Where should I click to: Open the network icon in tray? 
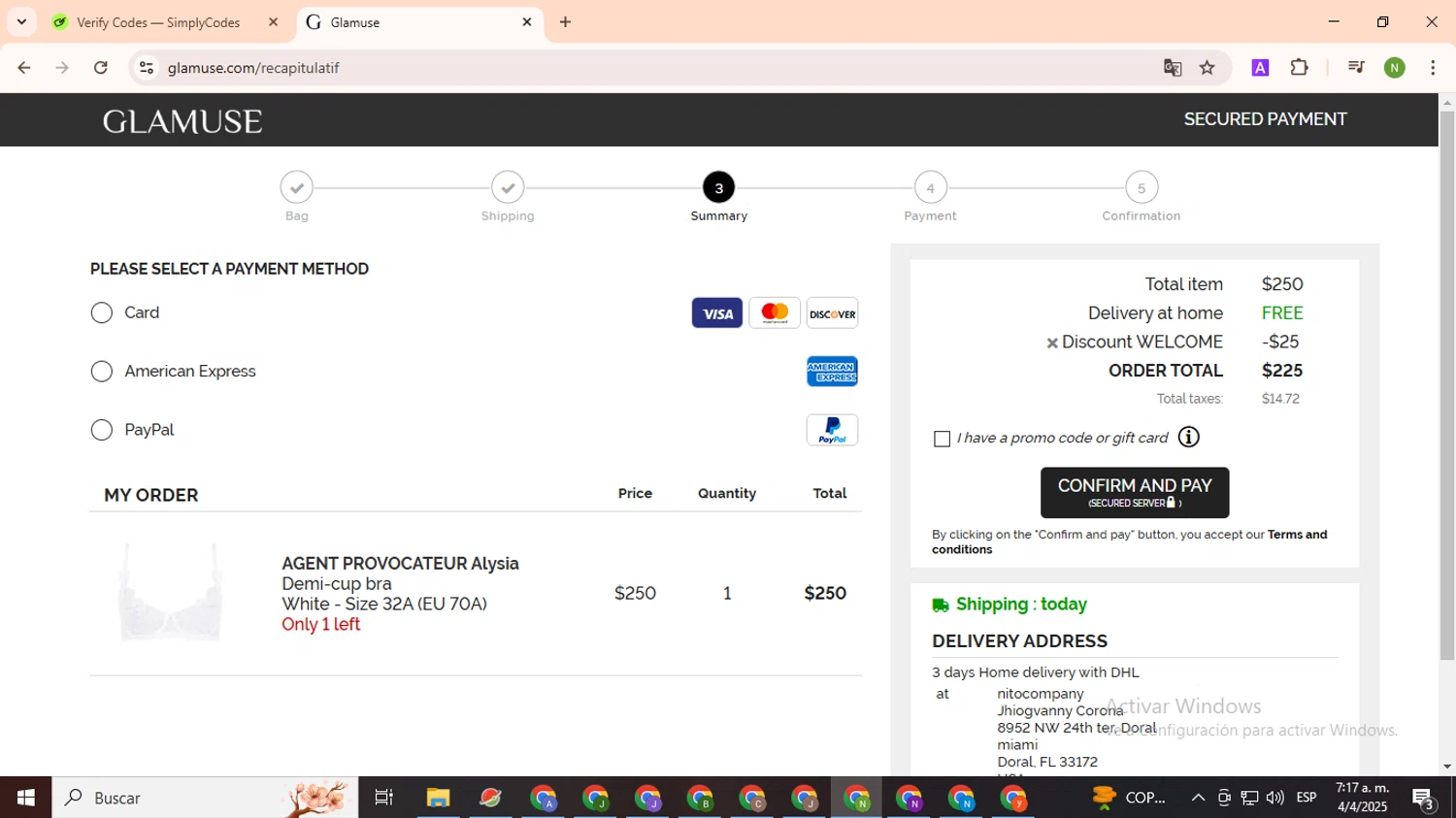point(1250,798)
